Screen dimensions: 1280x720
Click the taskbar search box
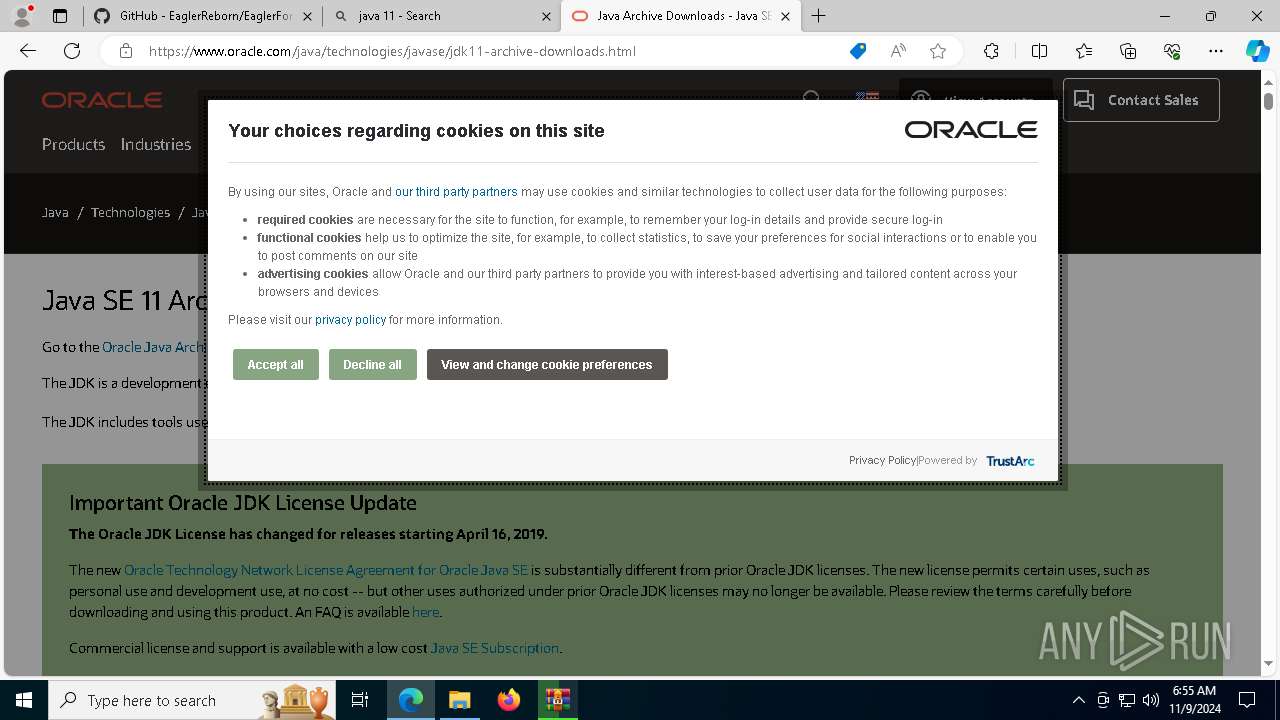tap(194, 700)
